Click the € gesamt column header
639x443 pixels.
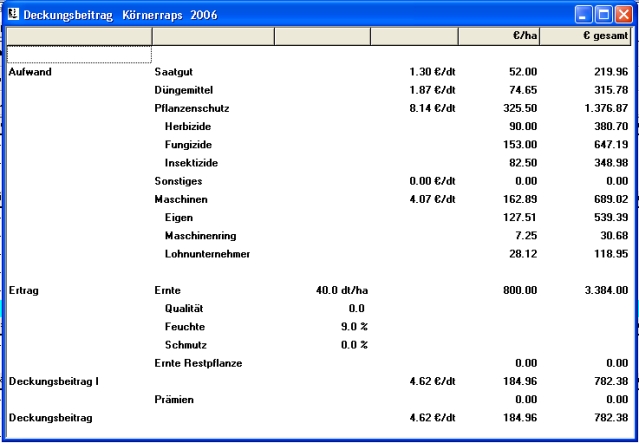586,36
